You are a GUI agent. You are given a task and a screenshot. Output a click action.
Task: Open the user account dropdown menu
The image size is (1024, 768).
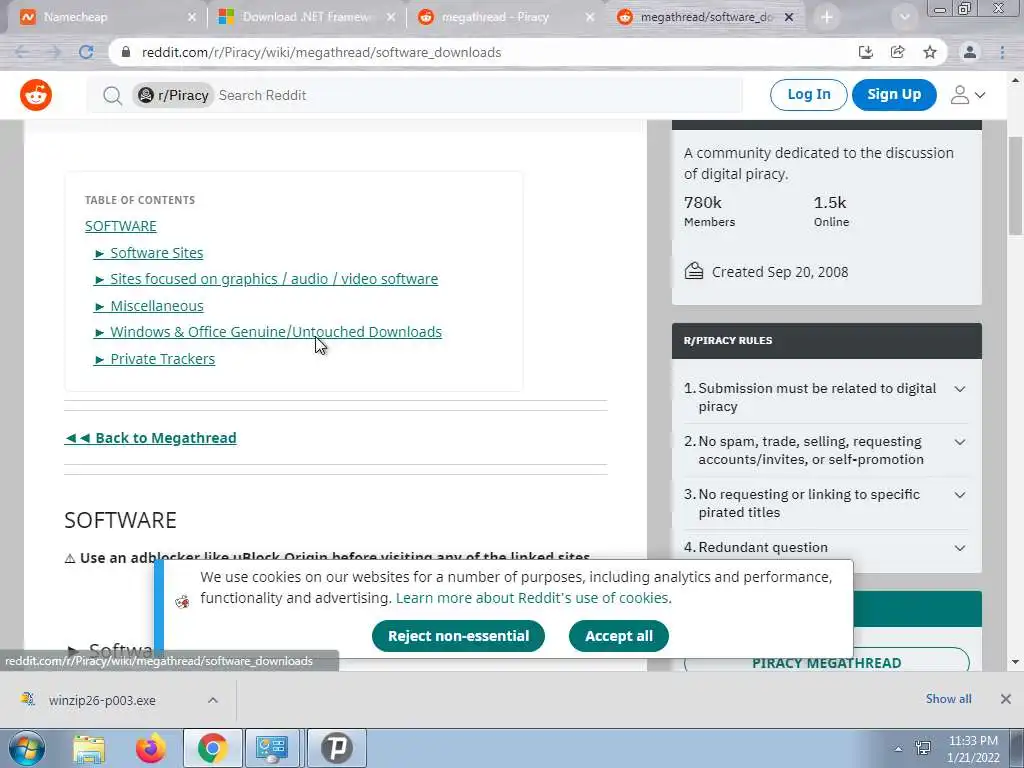(967, 95)
